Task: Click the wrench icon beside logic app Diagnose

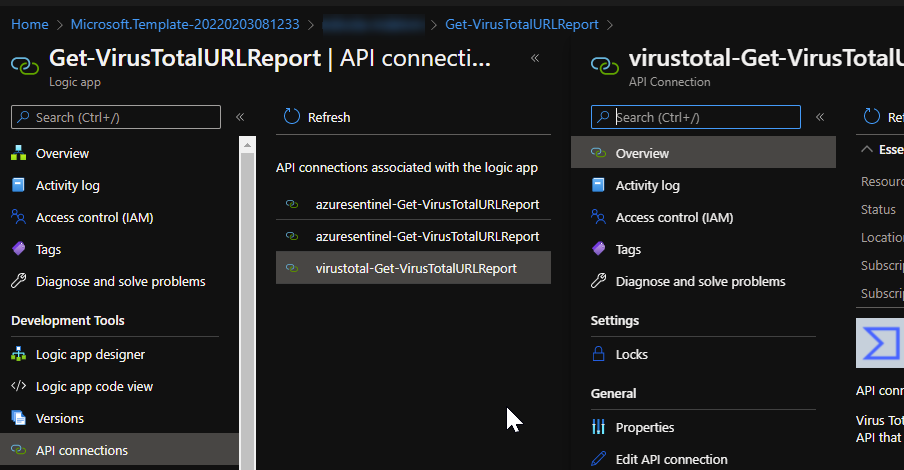Action: click(x=18, y=281)
